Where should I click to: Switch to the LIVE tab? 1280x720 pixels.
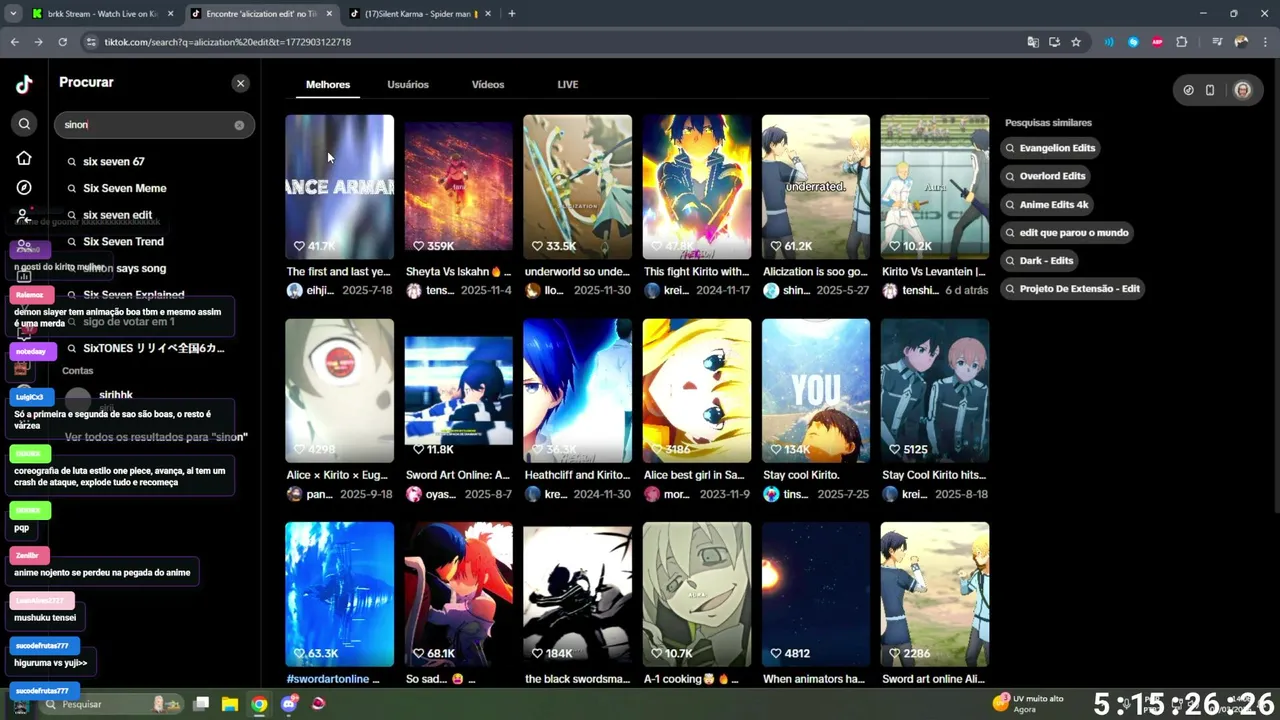568,85
